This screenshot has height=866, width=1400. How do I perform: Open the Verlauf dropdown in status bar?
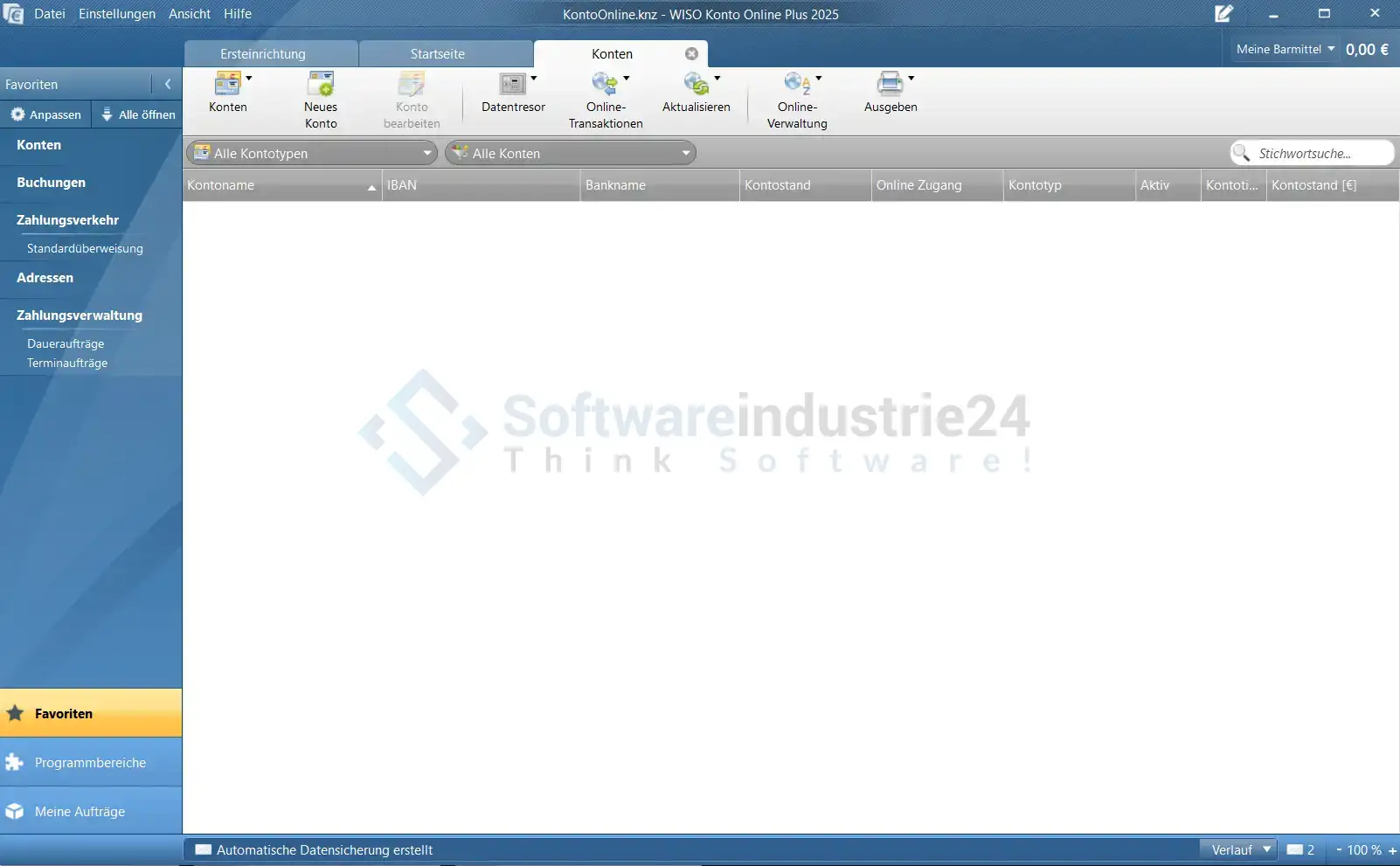tap(1239, 850)
